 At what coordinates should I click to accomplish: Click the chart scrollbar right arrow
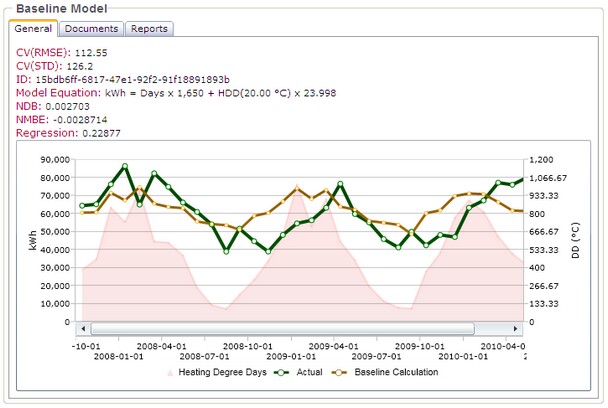tap(515, 329)
